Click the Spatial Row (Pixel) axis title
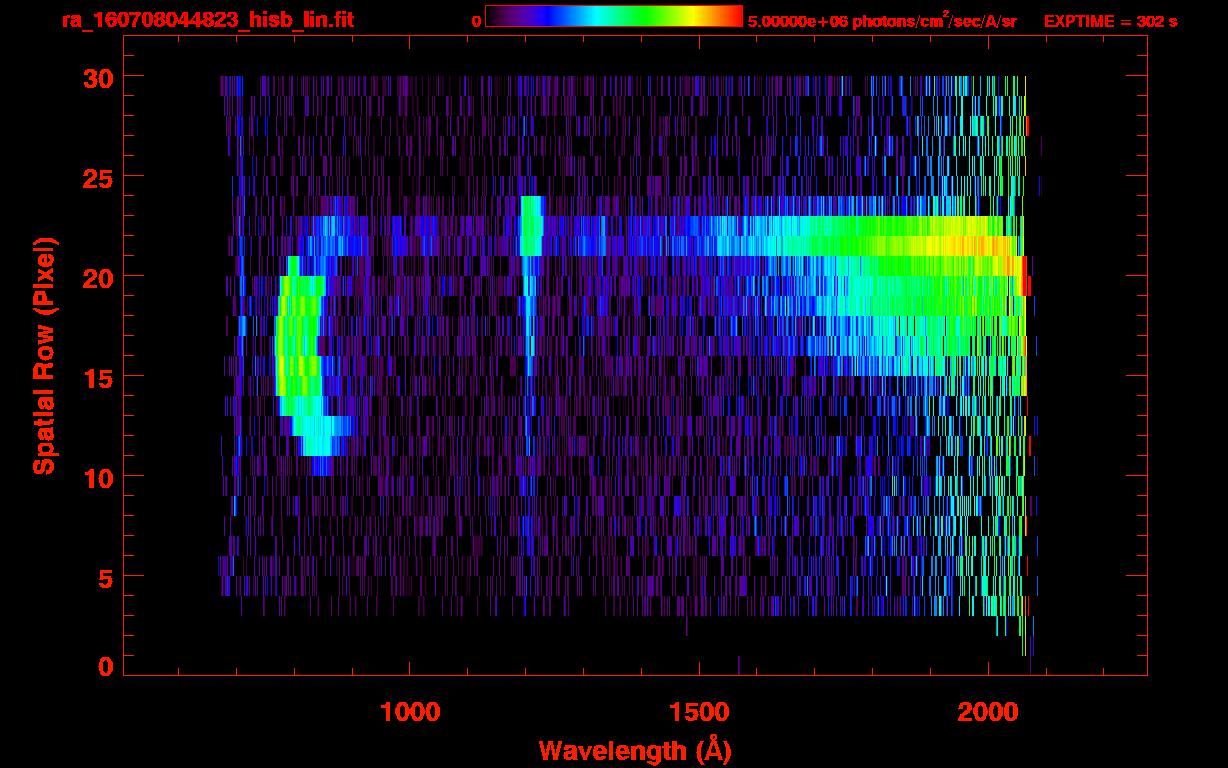Screen dimensions: 1228x768 [x=44, y=355]
